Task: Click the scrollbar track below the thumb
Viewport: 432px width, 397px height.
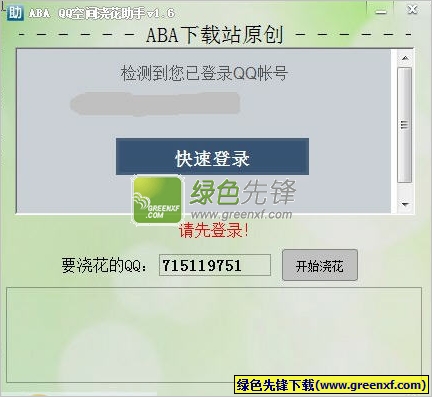Action: pos(405,191)
